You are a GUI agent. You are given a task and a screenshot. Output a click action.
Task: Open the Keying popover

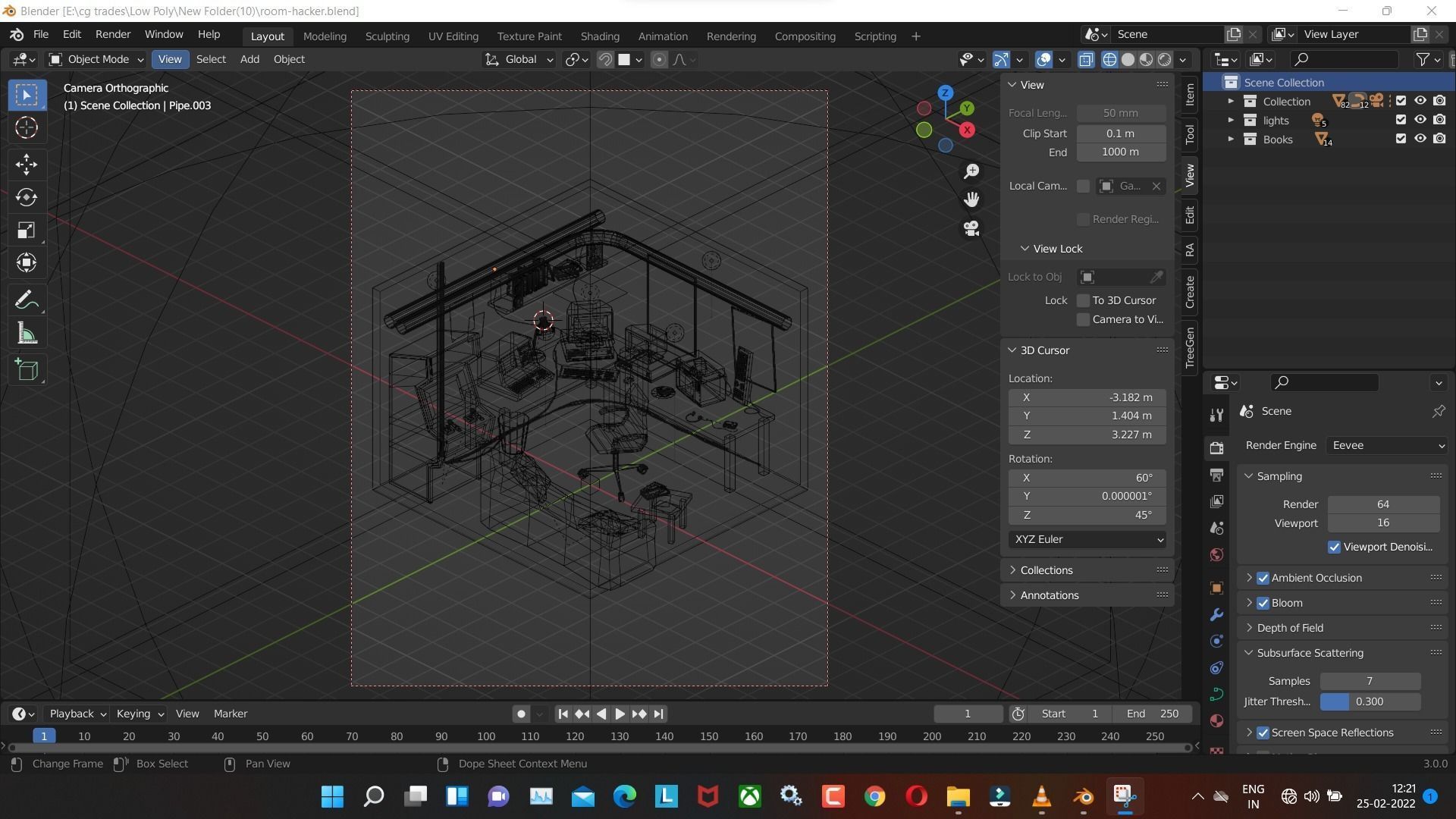(140, 714)
